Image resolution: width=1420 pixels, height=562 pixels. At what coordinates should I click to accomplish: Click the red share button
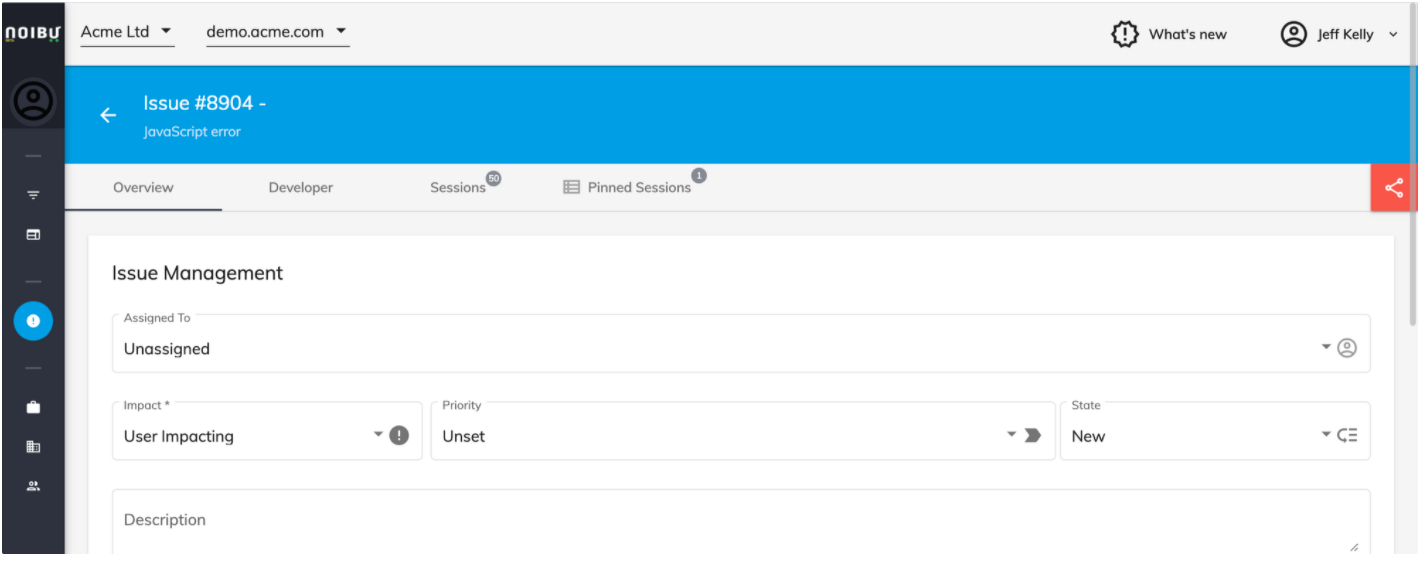point(1394,187)
